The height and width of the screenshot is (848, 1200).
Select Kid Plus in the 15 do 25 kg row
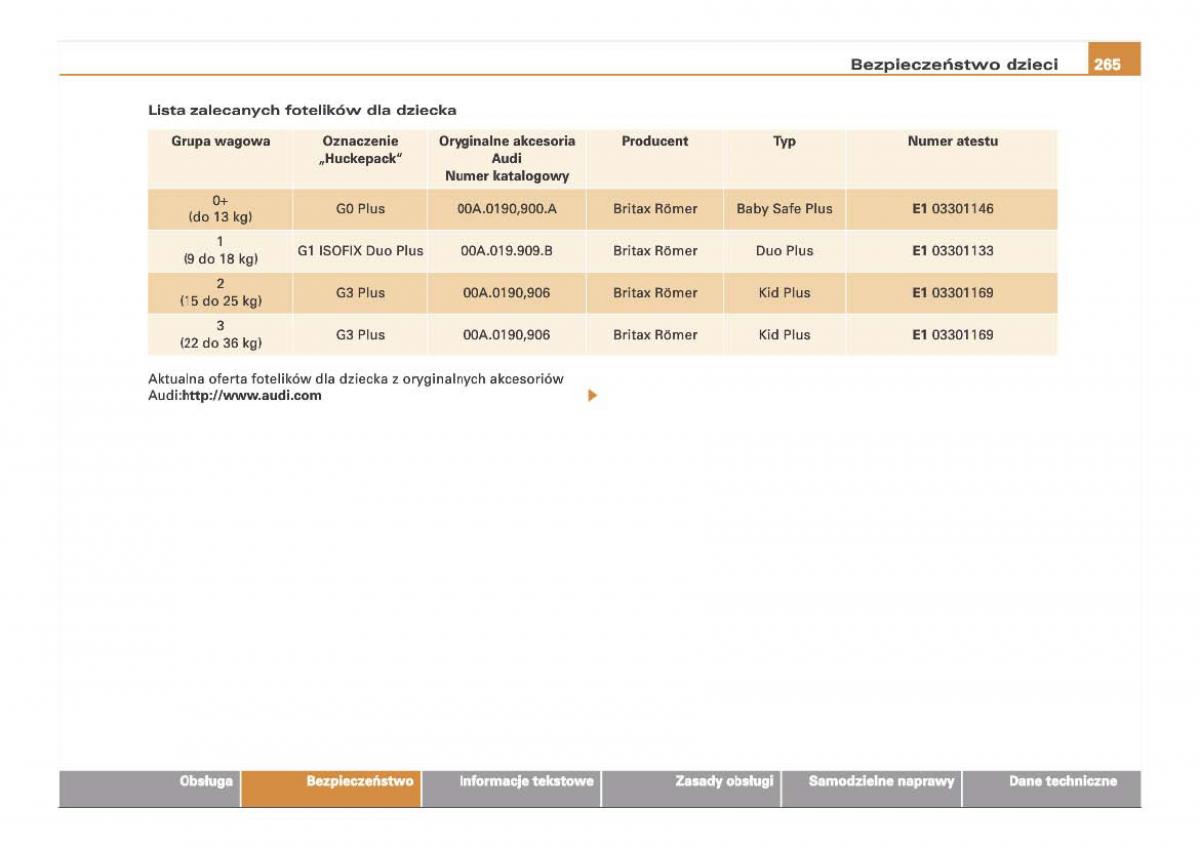(784, 293)
